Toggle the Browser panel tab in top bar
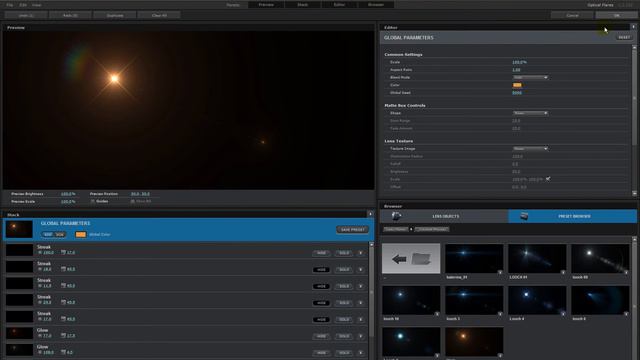The image size is (640, 360). (x=376, y=4)
